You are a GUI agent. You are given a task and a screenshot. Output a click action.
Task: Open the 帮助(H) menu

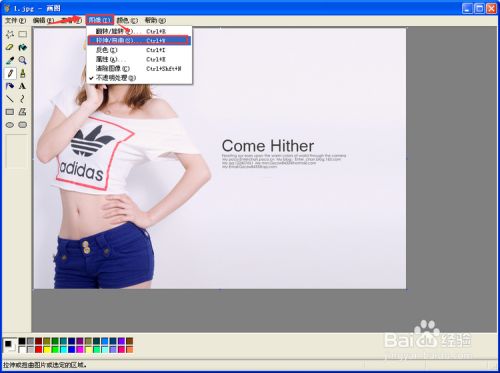pyautogui.click(x=155, y=20)
